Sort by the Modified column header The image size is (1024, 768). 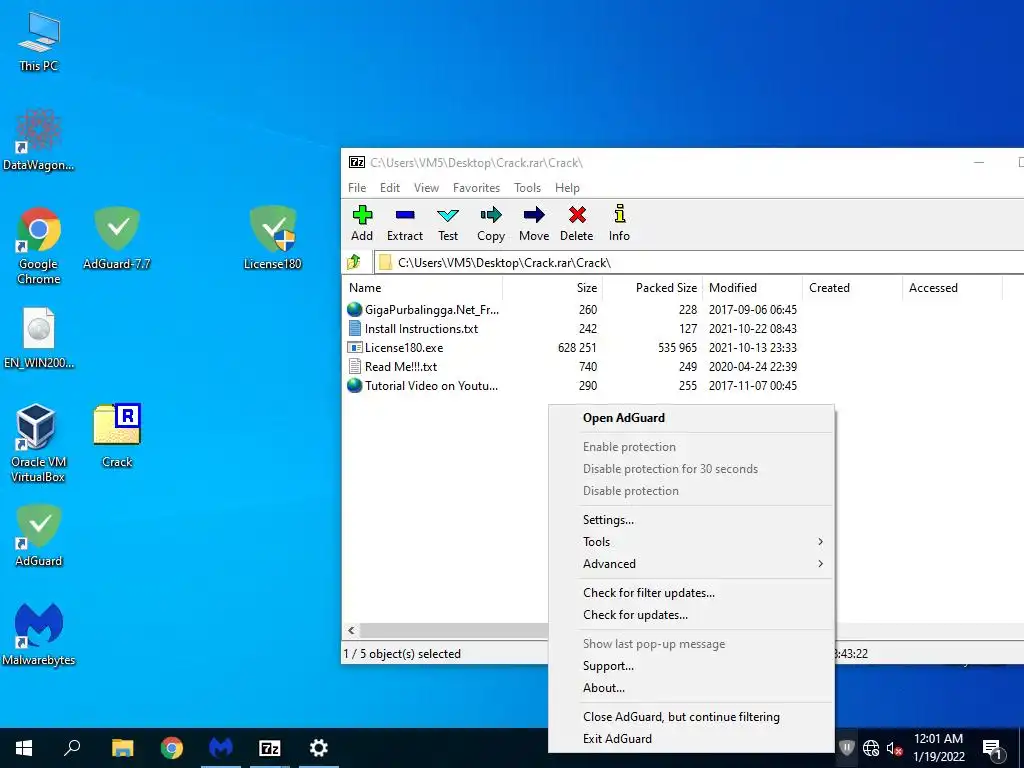click(x=752, y=288)
